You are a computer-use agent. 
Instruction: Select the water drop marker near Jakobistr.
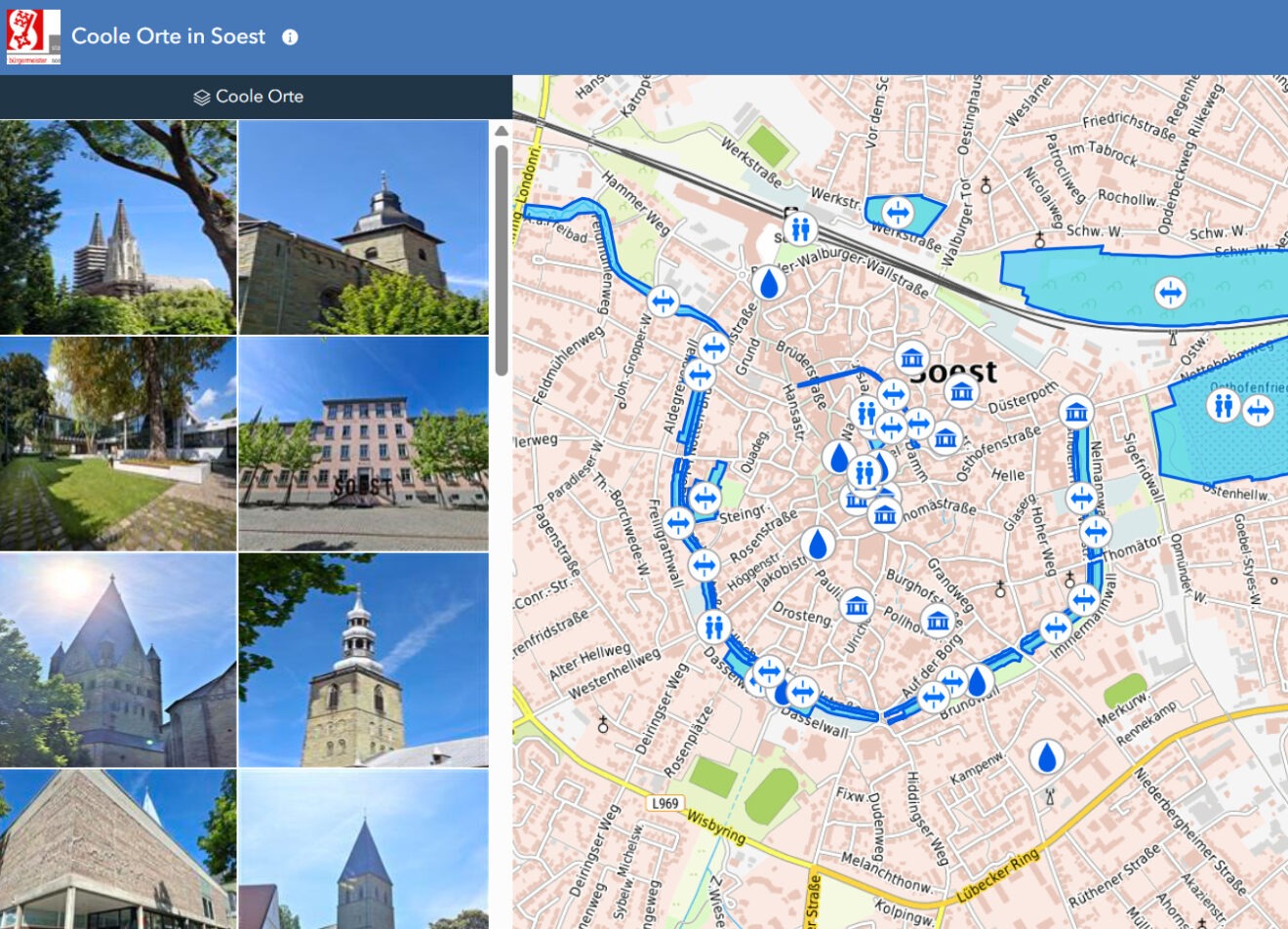point(818,544)
